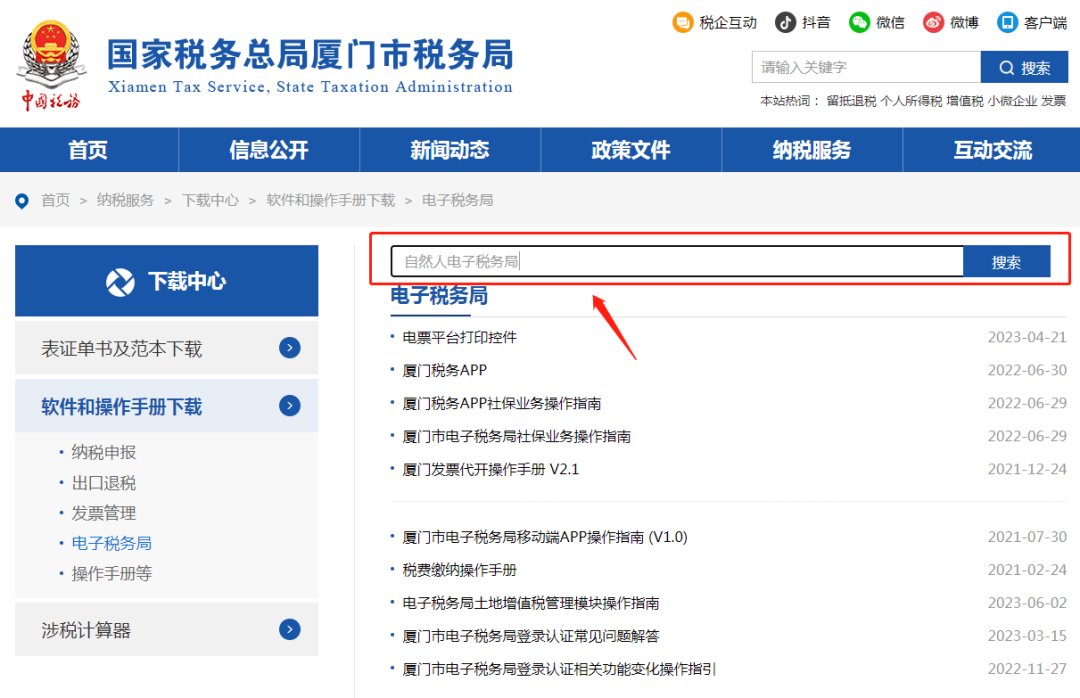Focus the 请输入关键字 search field

coord(866,68)
